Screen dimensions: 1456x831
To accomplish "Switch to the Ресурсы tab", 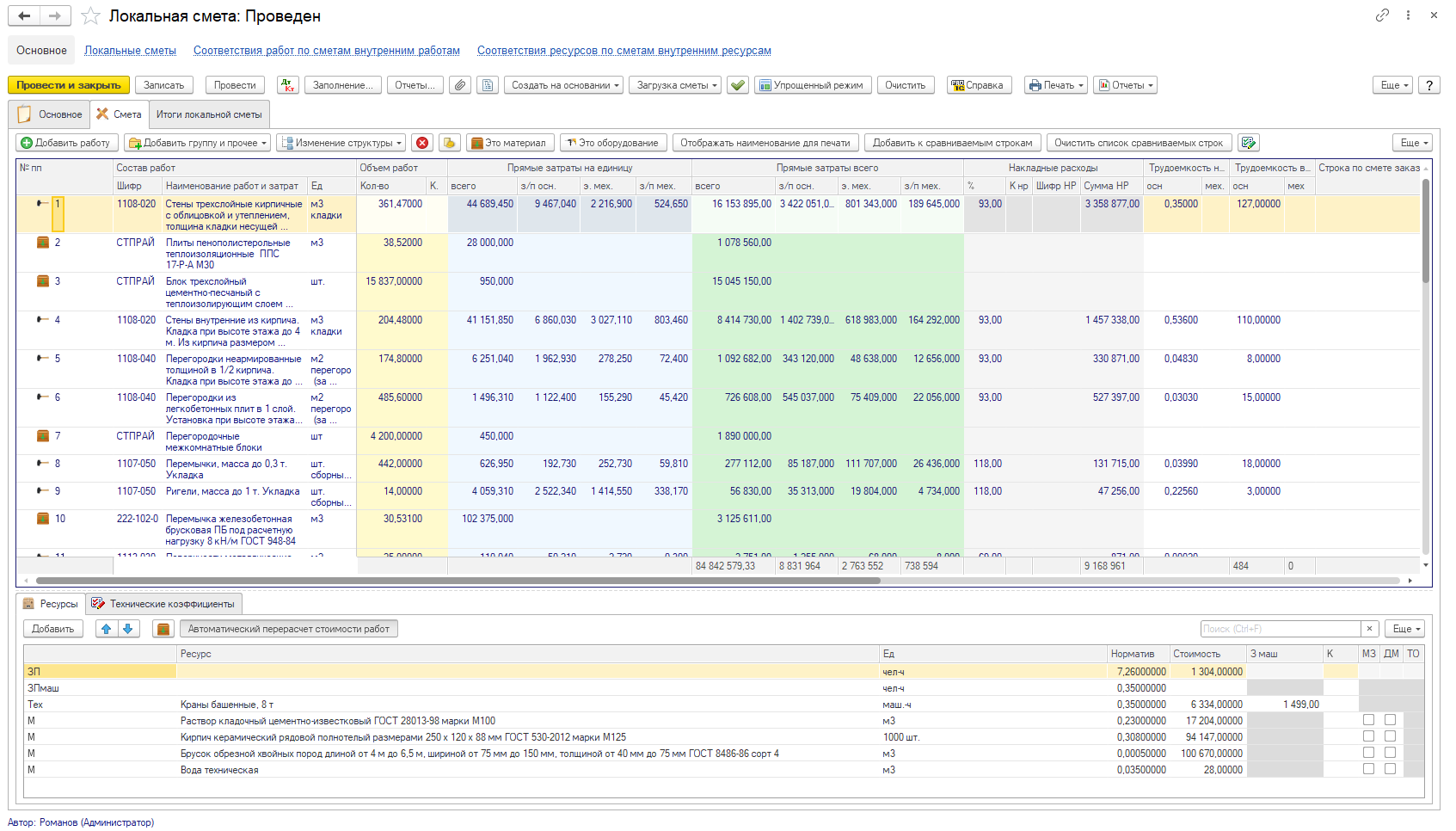I will coord(50,604).
